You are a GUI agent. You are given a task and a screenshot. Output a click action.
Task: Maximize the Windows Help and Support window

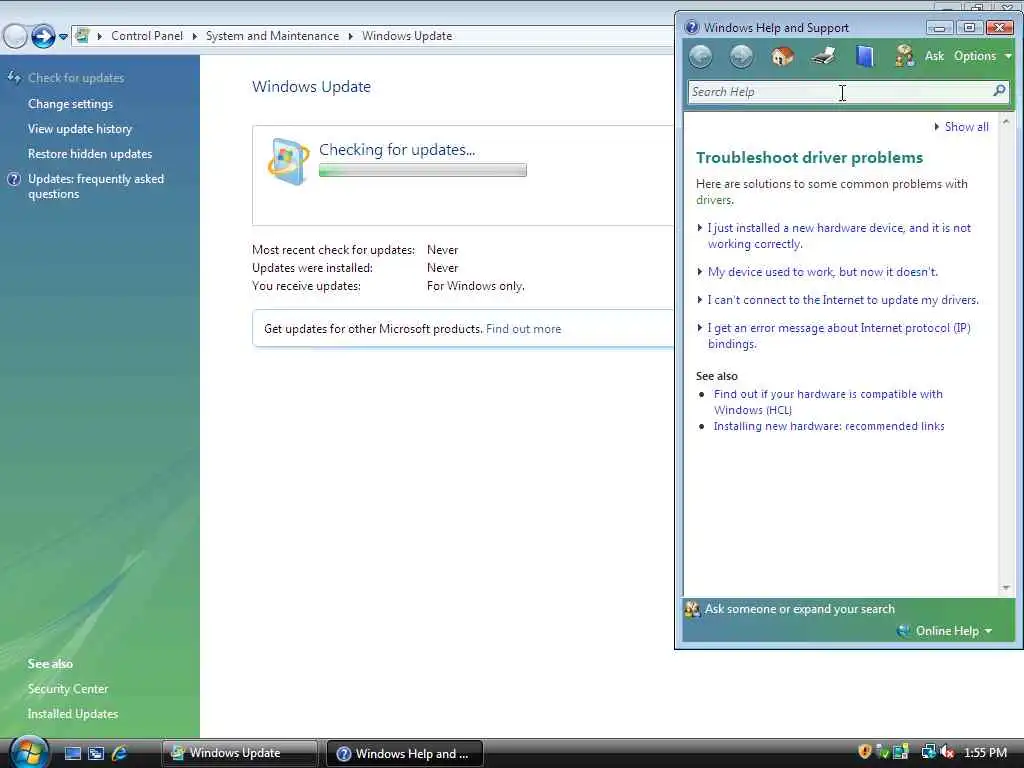(969, 27)
